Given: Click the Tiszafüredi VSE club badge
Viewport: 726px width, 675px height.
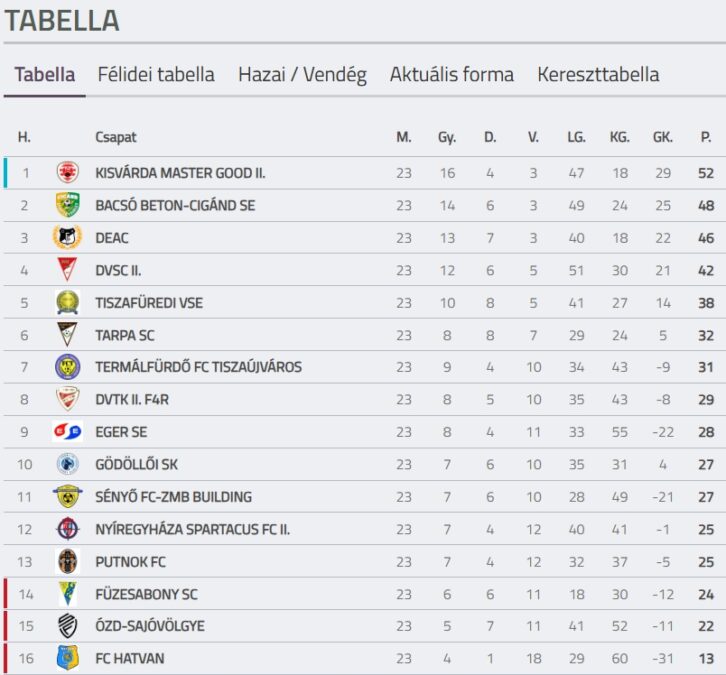Looking at the screenshot, I should 68,302.
